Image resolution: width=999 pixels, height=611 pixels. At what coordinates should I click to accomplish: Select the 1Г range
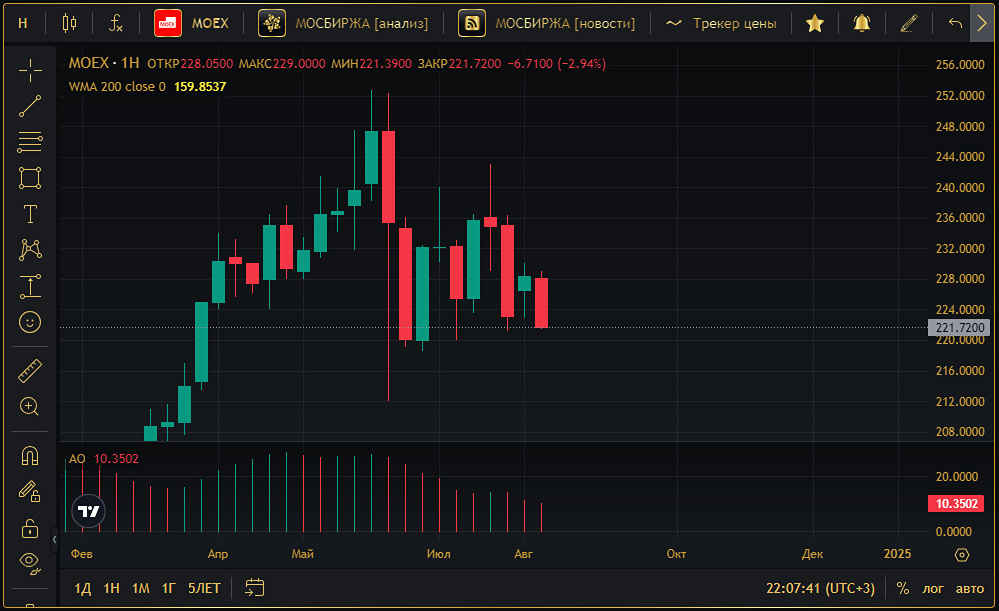coord(169,588)
